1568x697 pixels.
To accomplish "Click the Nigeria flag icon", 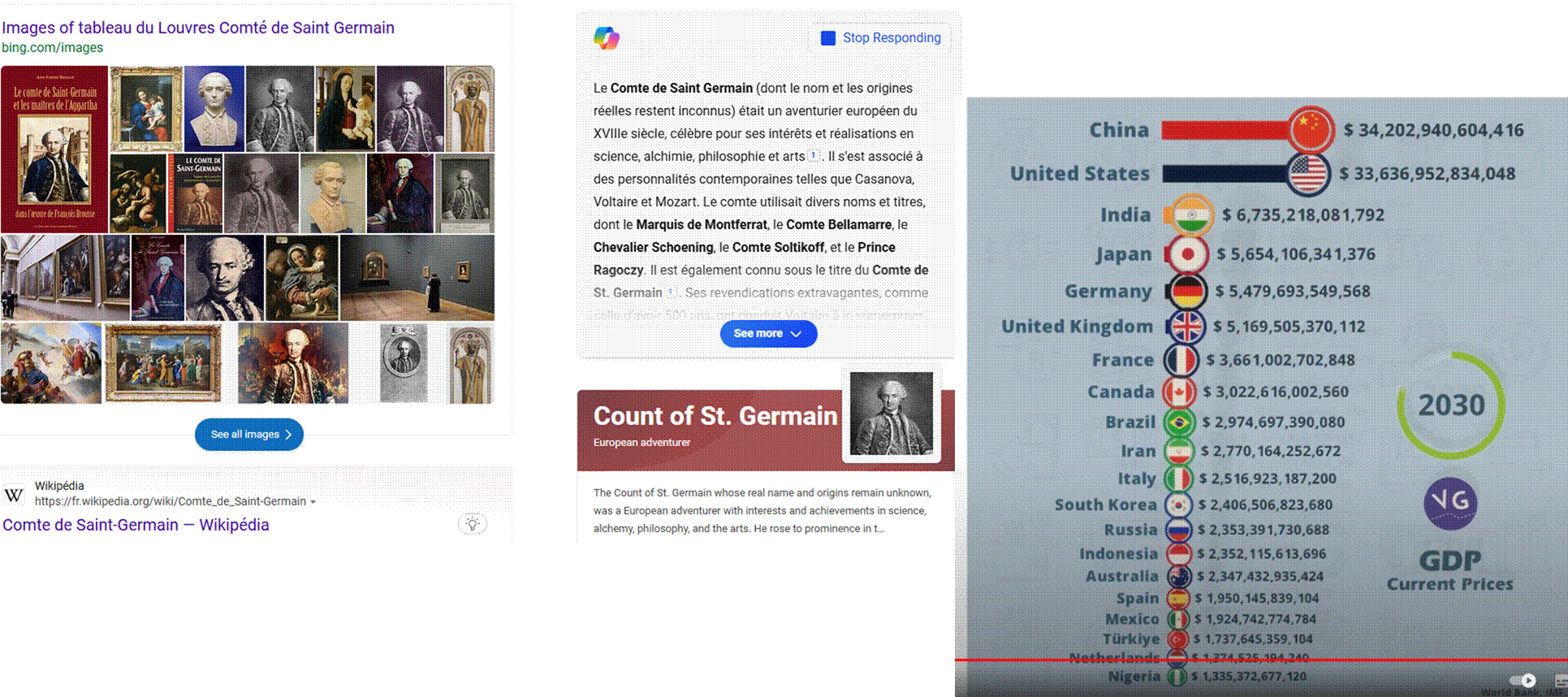I will point(1177,676).
